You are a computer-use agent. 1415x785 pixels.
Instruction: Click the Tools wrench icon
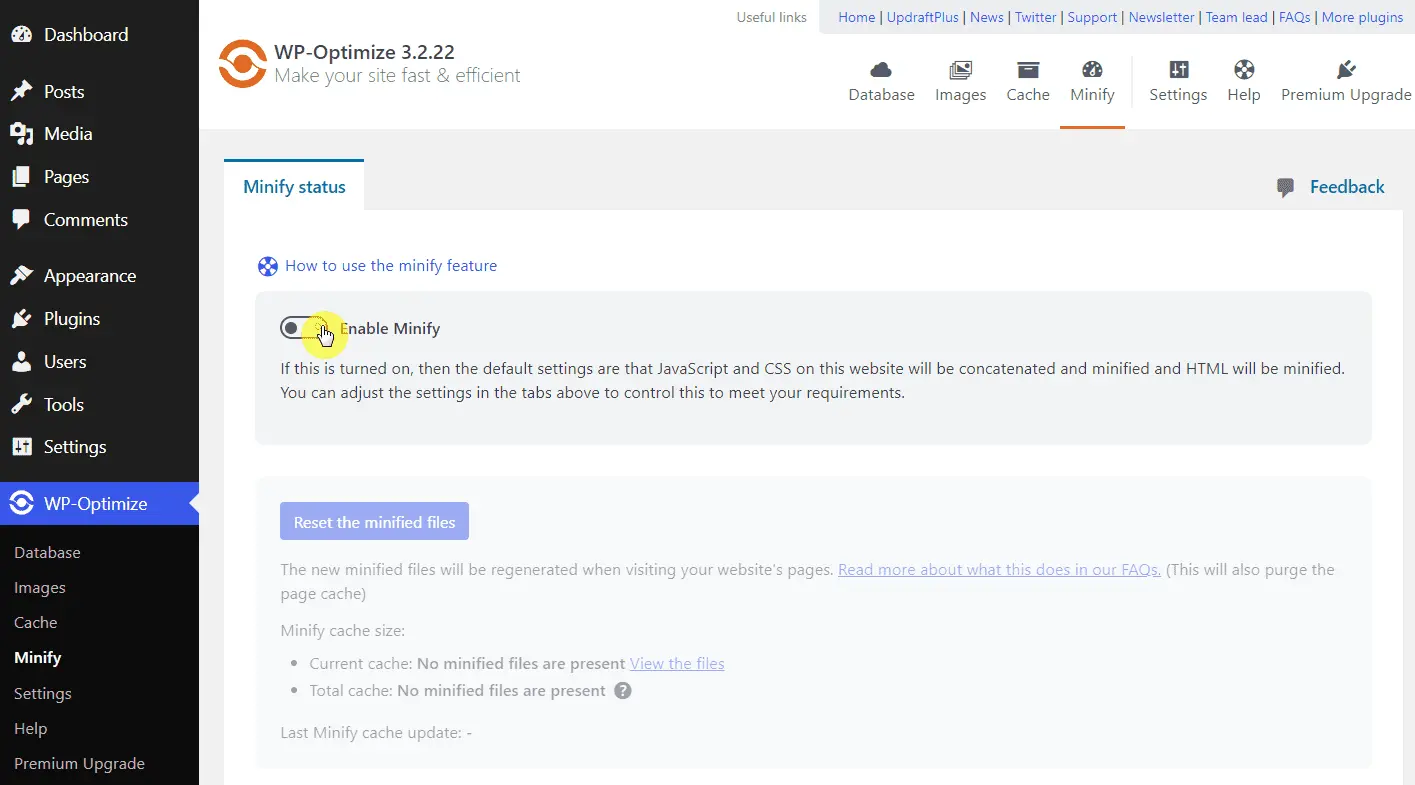21,404
